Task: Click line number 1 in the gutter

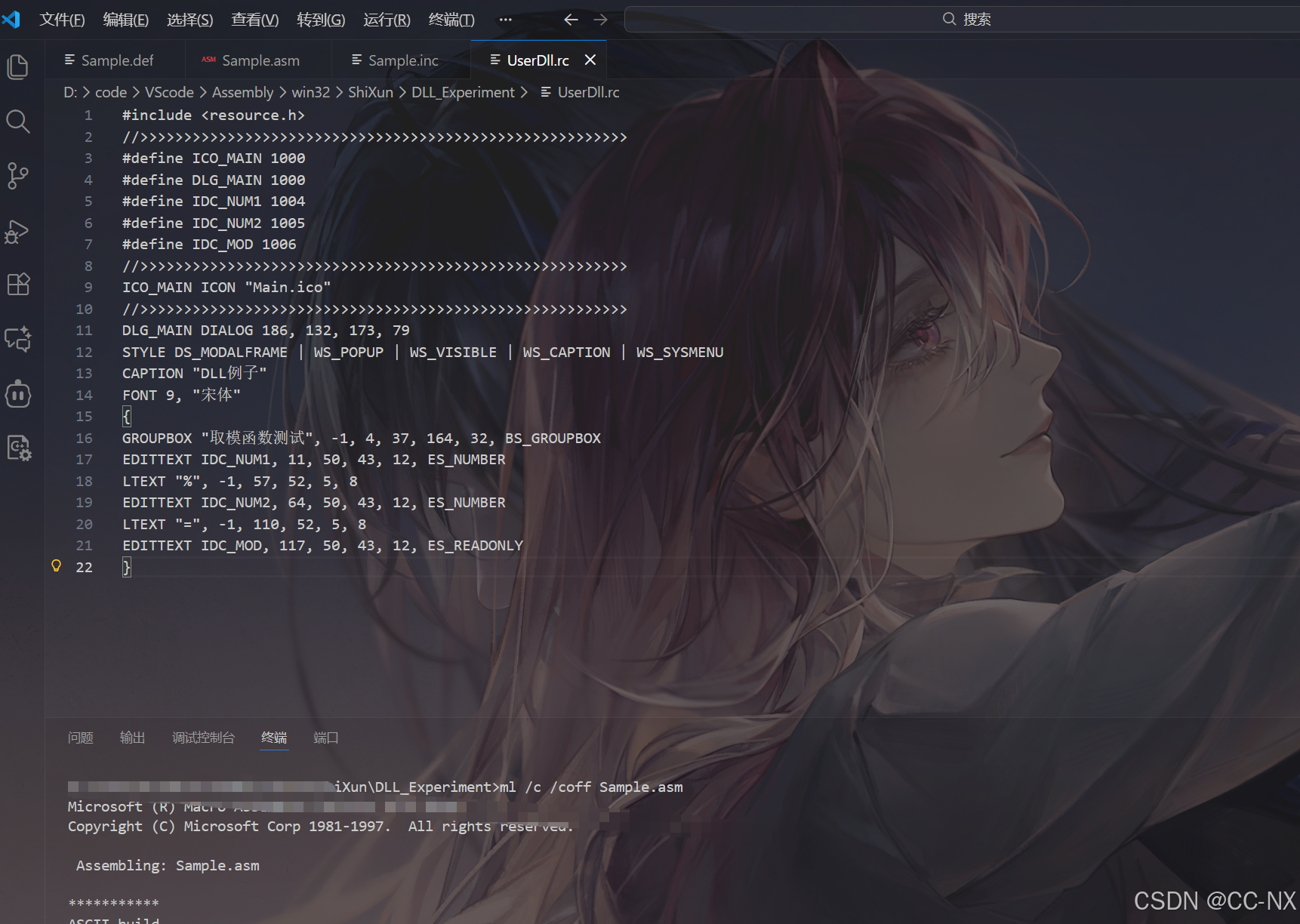Action: click(88, 115)
